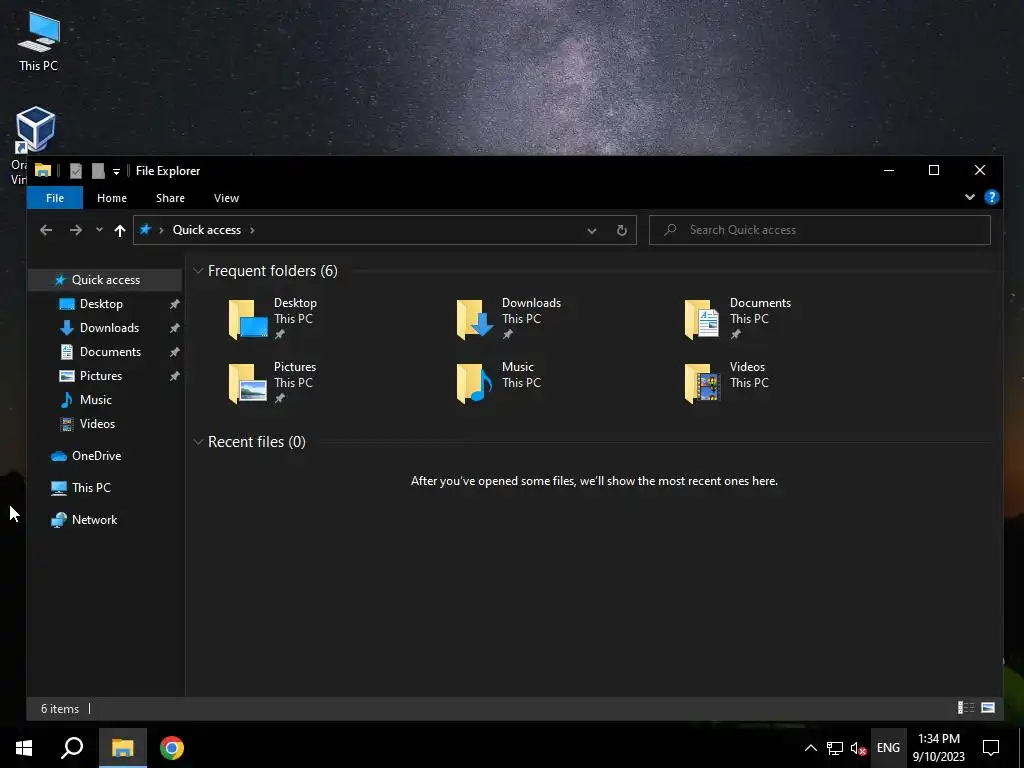Open the clock showing 1:34 PM
Image resolution: width=1024 pixels, height=768 pixels.
point(938,748)
